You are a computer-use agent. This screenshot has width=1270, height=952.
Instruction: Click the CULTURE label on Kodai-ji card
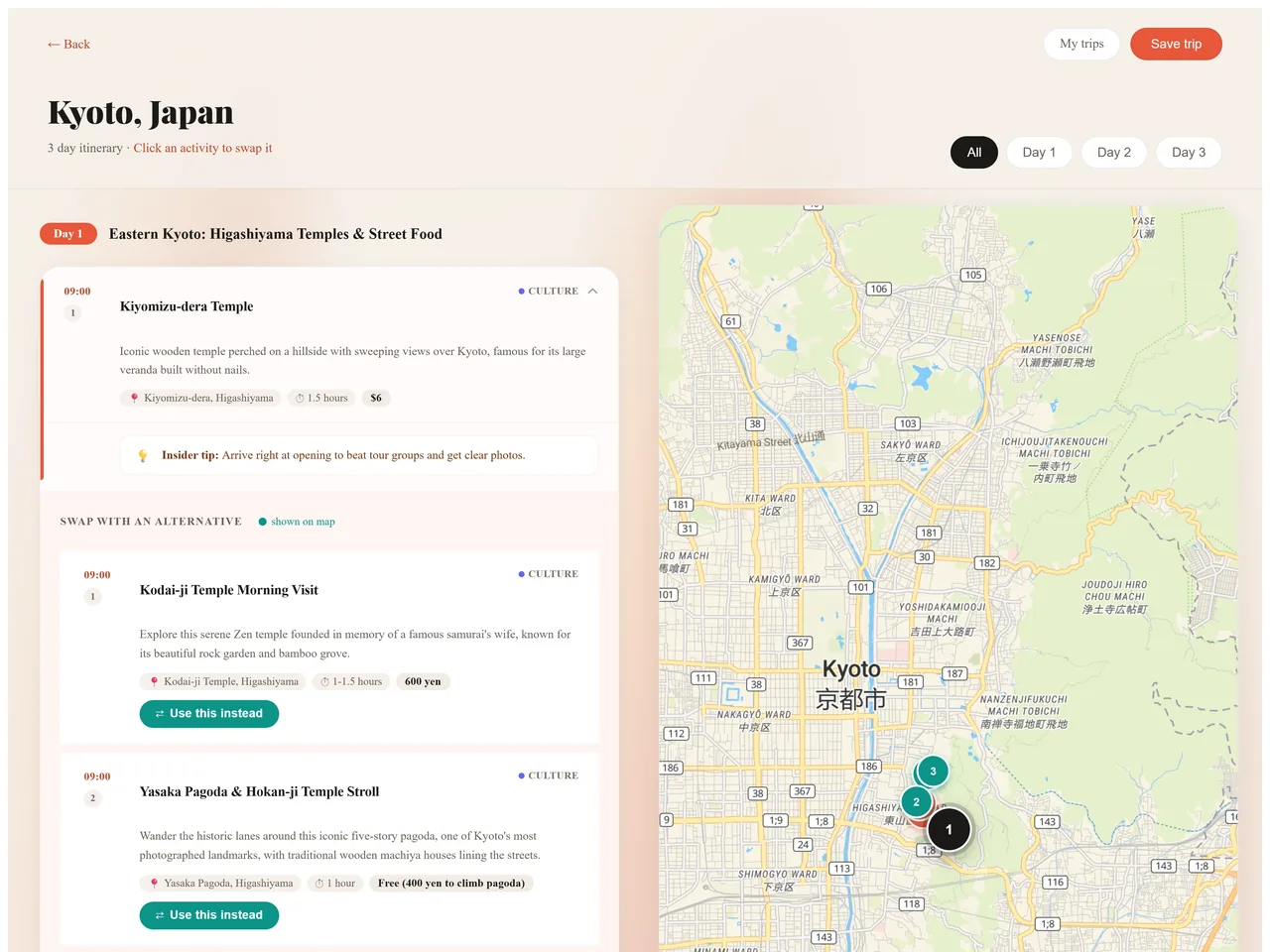[548, 574]
